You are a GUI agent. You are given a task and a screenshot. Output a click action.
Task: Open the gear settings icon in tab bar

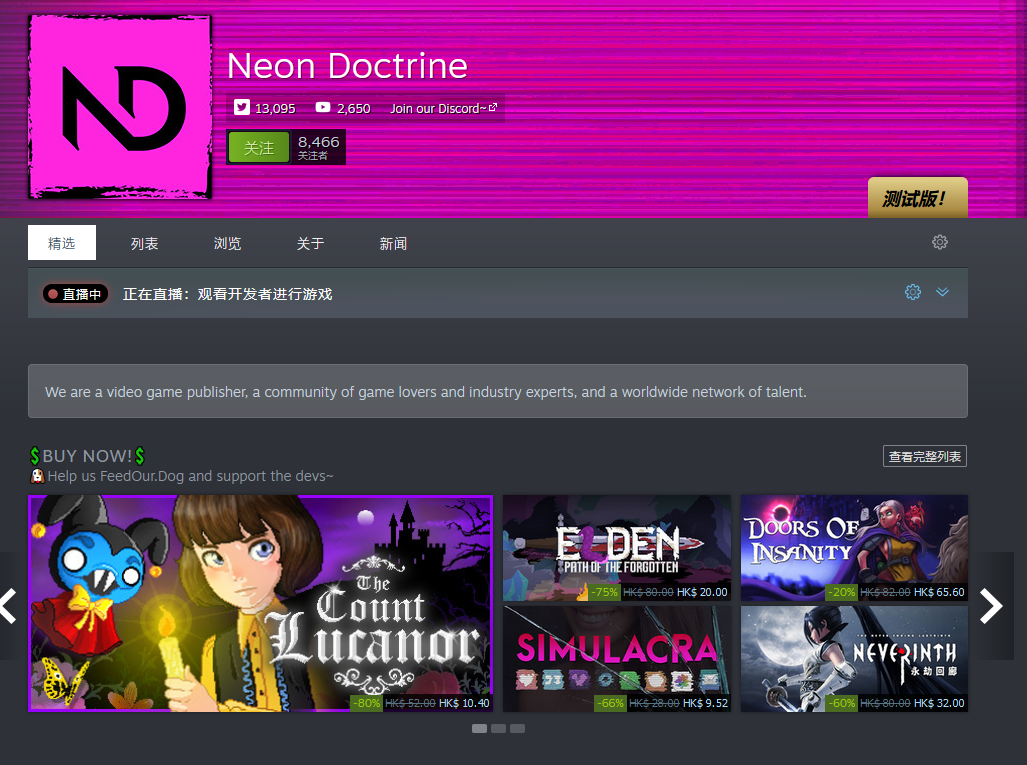[x=939, y=242]
